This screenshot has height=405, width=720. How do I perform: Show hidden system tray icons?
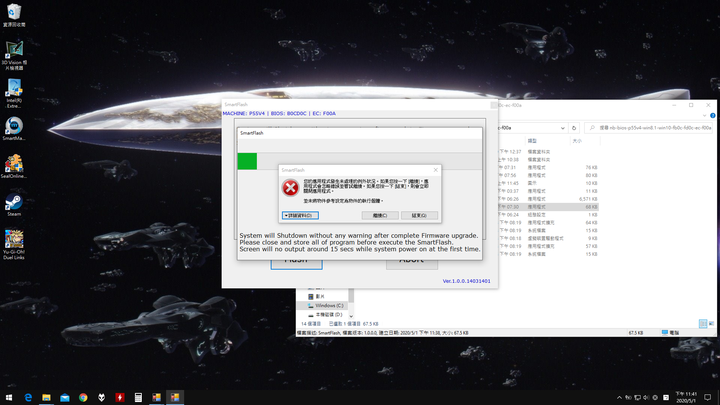[x=619, y=398]
